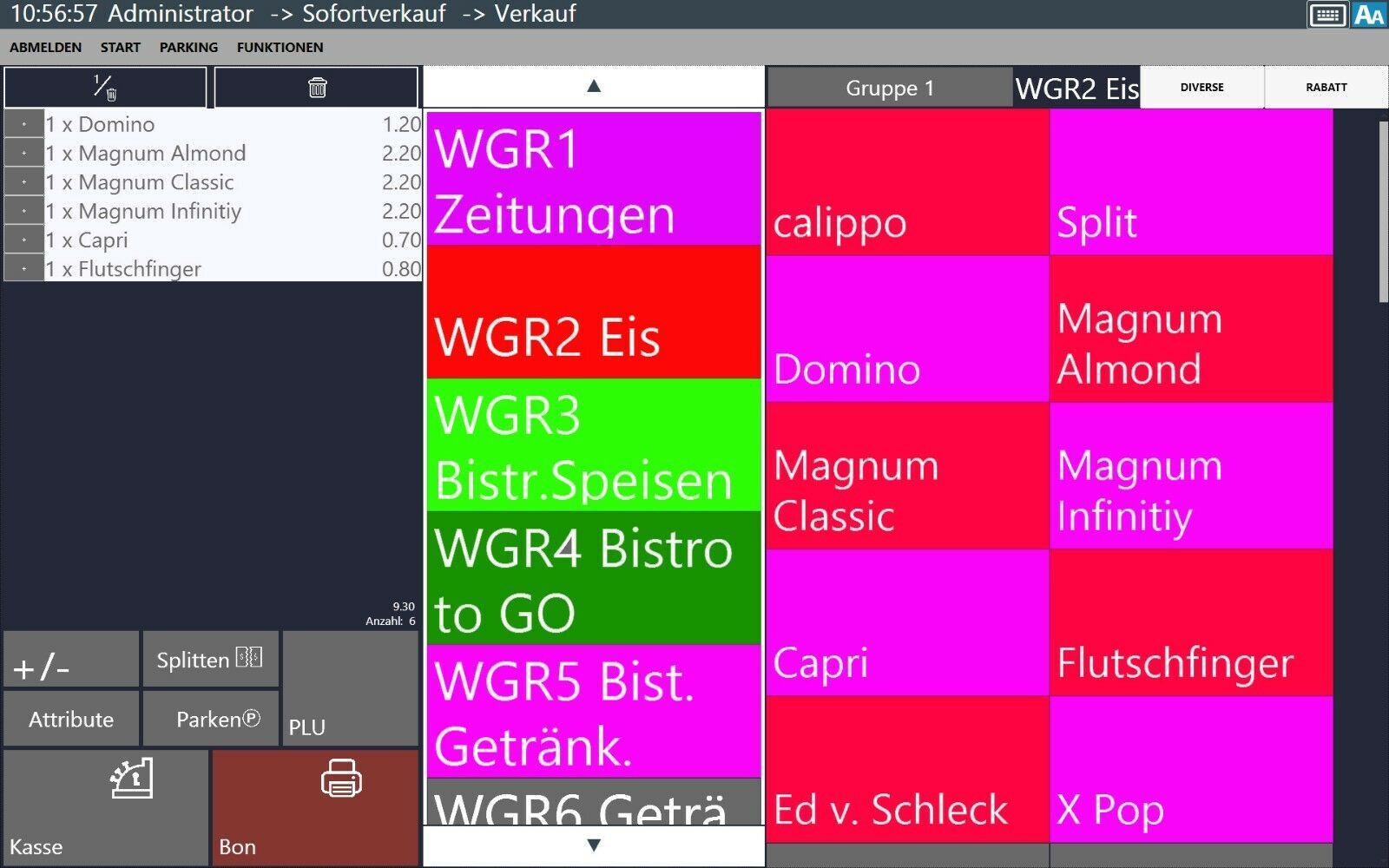Screen dimensions: 1389x868
Task: Click the product grid vertical scrollbar
Action: tap(1383, 212)
